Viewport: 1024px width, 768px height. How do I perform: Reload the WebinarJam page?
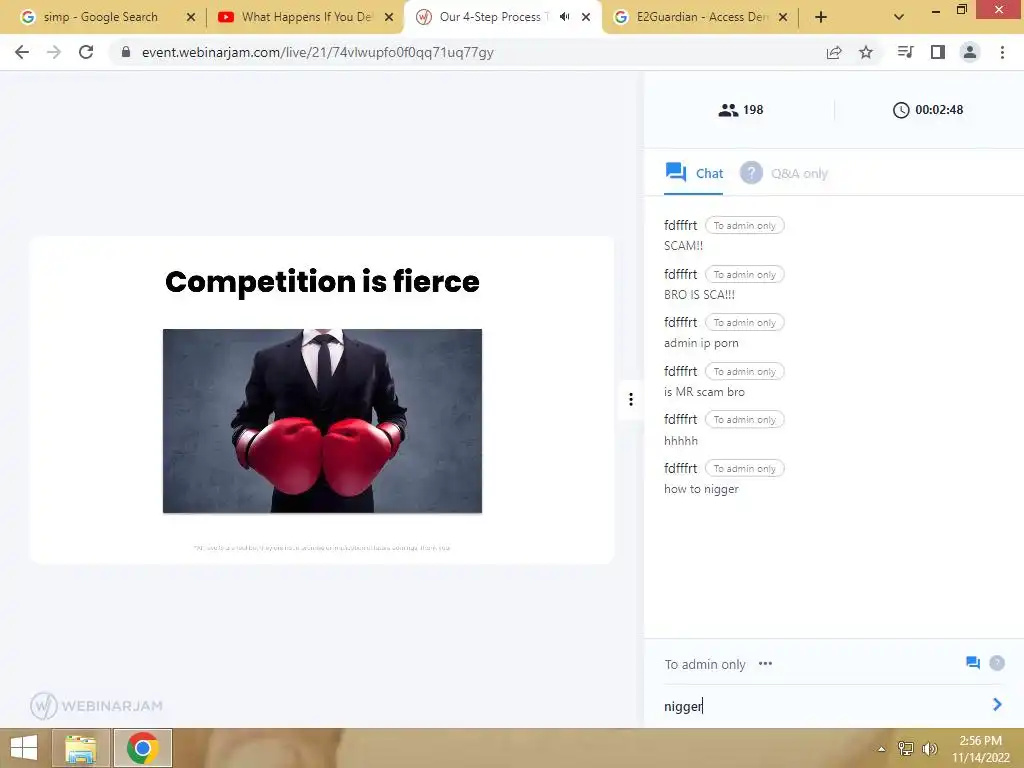click(86, 52)
